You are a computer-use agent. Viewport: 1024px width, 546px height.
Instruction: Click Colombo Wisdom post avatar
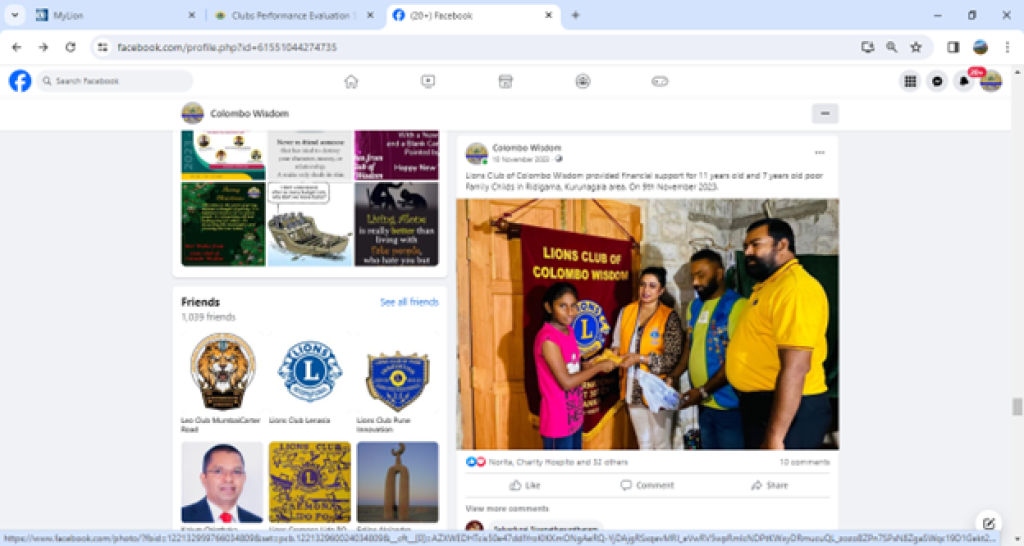pos(476,153)
